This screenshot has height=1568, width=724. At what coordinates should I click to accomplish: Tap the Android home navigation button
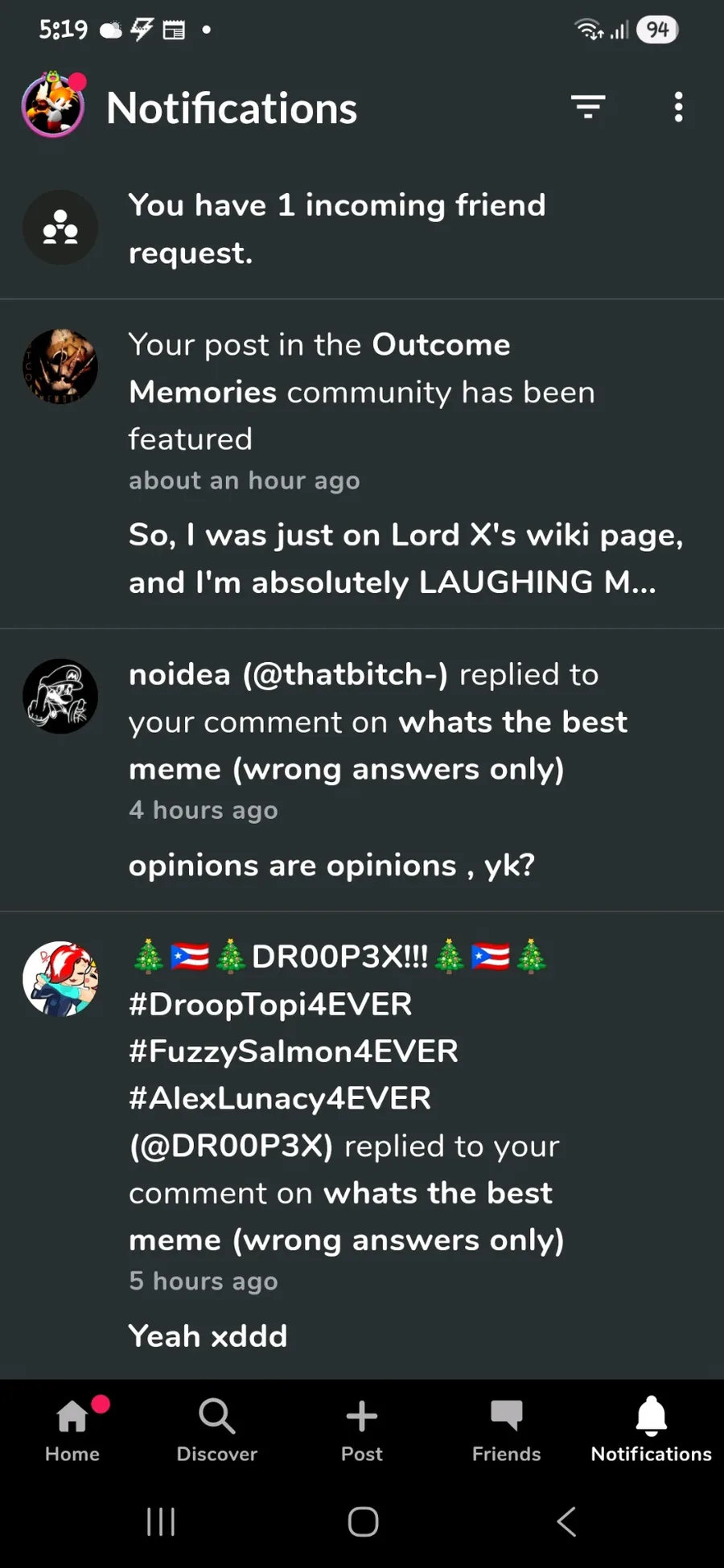(363, 1521)
